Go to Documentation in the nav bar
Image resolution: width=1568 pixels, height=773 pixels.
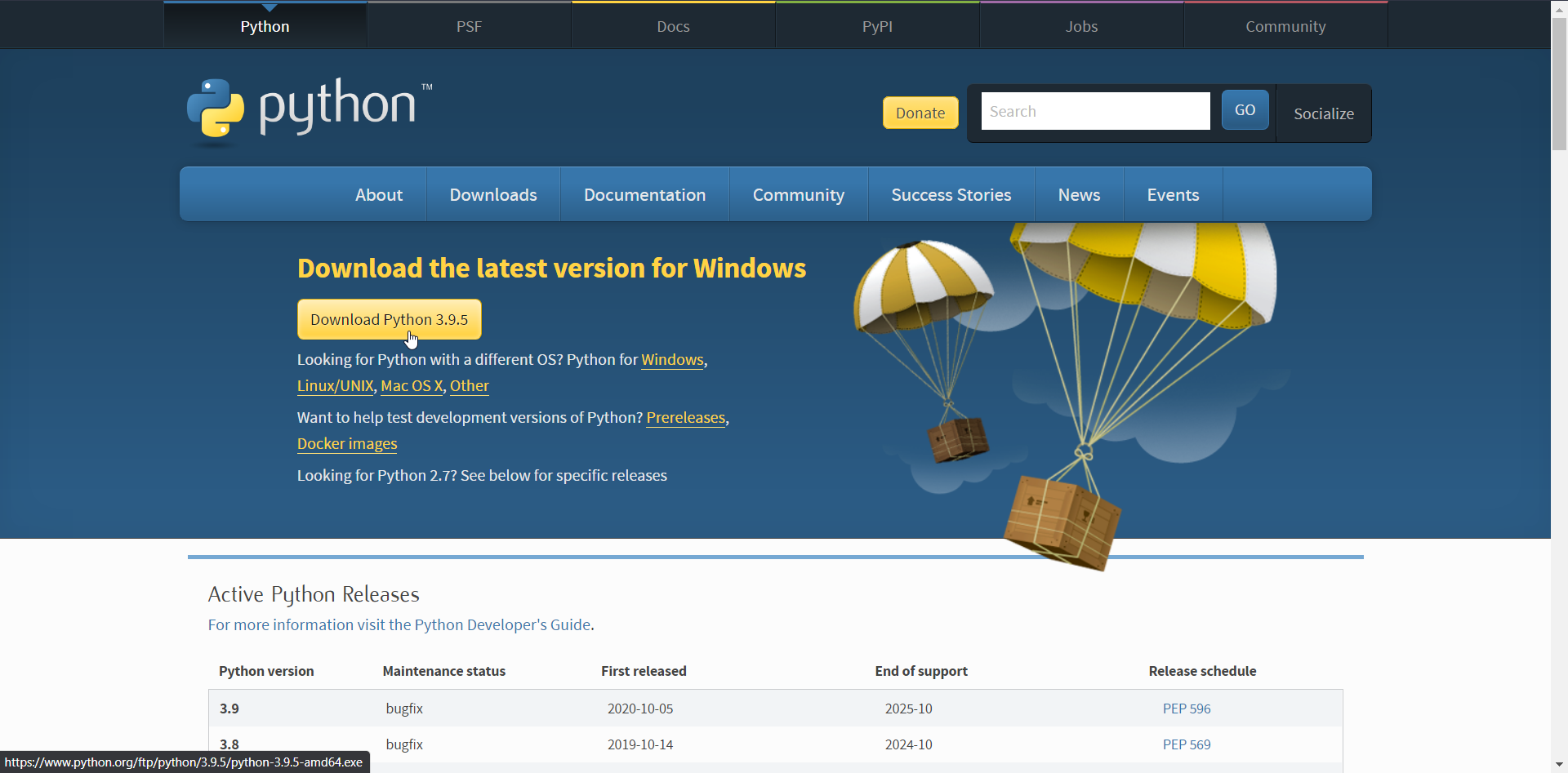[x=645, y=194]
